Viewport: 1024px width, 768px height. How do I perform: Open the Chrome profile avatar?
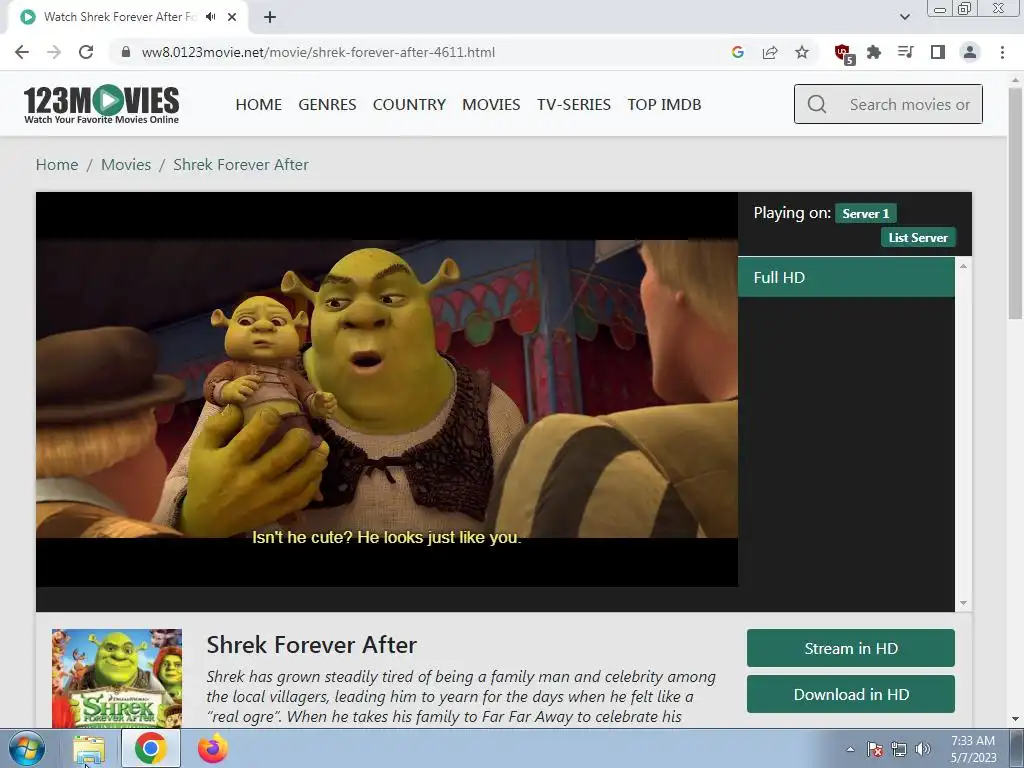970,52
